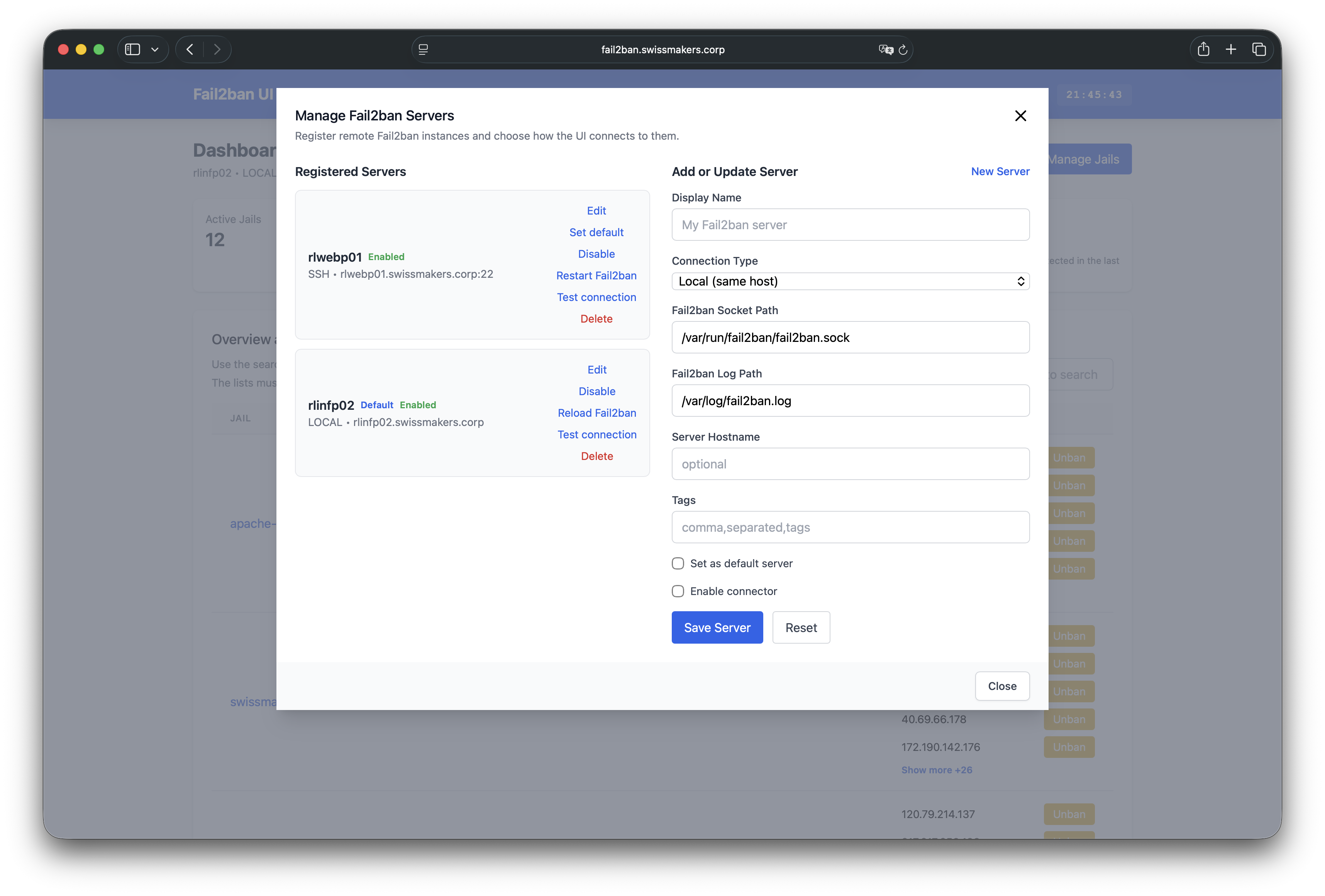Reload the fail2ban.swissmakers.corp page
The image size is (1325, 896).
tap(903, 50)
